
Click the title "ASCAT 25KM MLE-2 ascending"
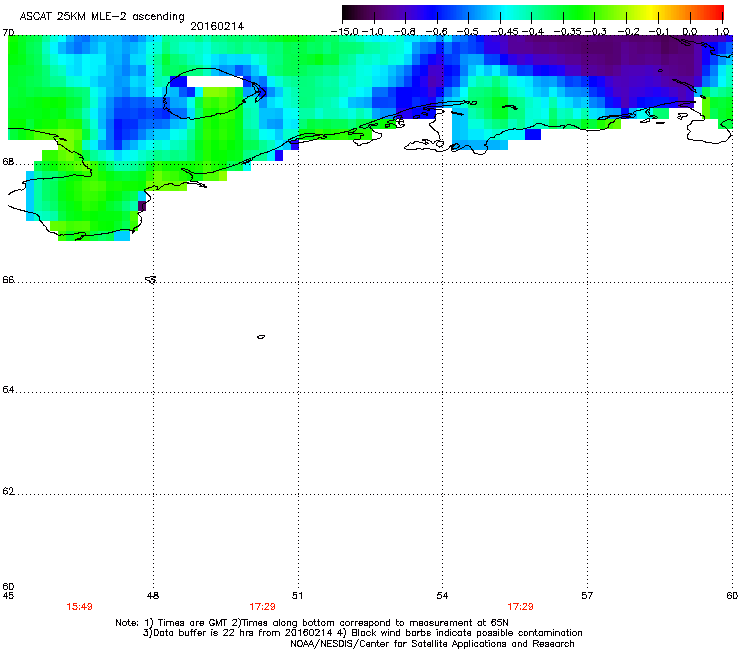pyautogui.click(x=102, y=16)
